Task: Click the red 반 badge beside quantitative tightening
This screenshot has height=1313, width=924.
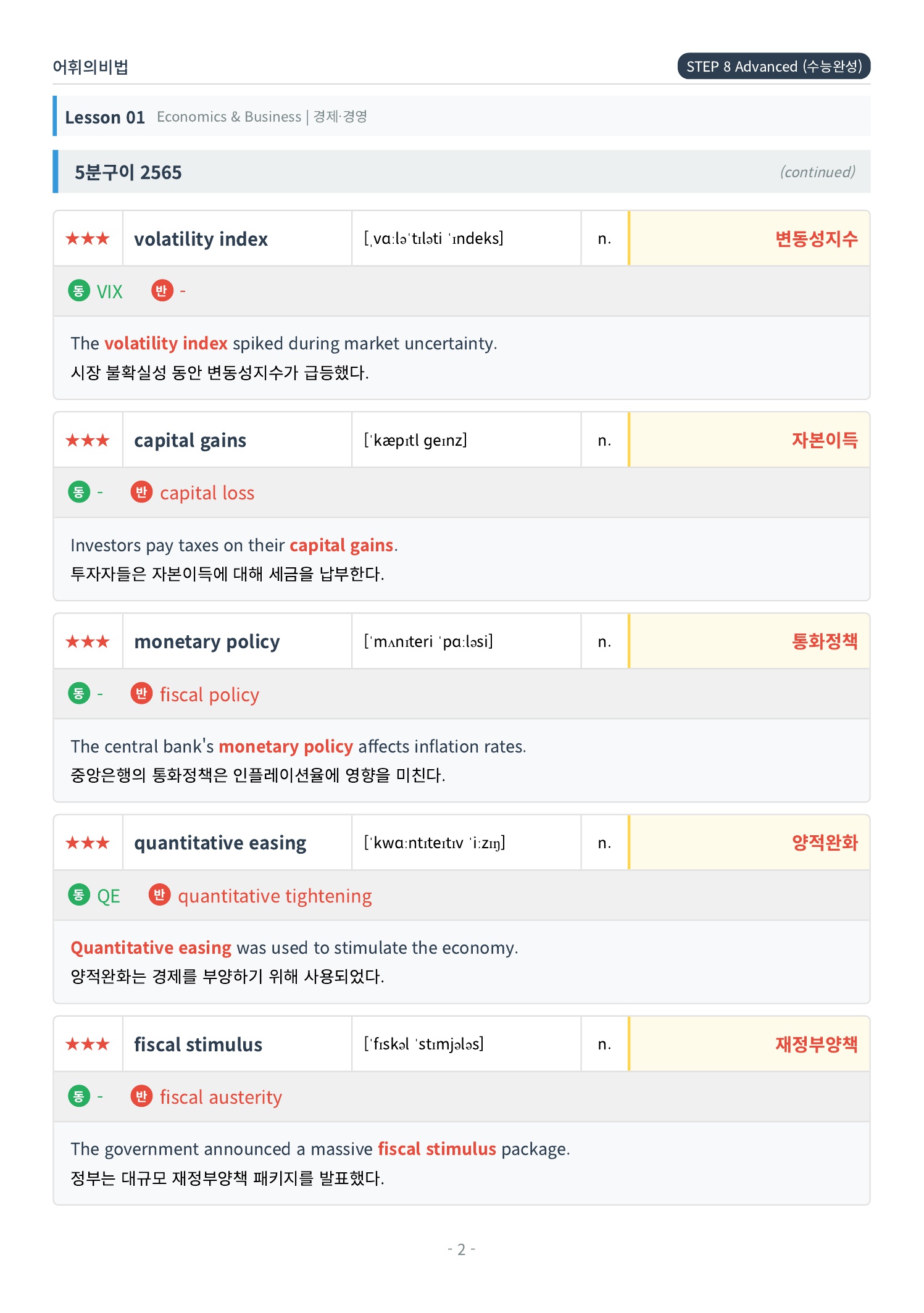Action: point(159,894)
